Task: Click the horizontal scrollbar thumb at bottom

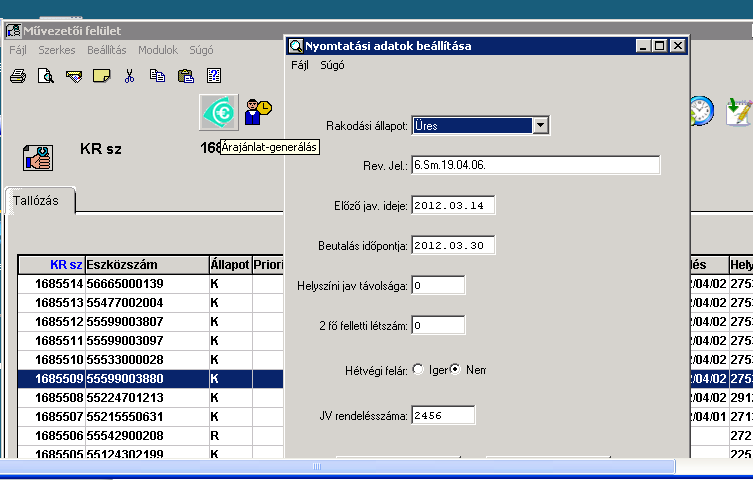Action: coord(336,466)
